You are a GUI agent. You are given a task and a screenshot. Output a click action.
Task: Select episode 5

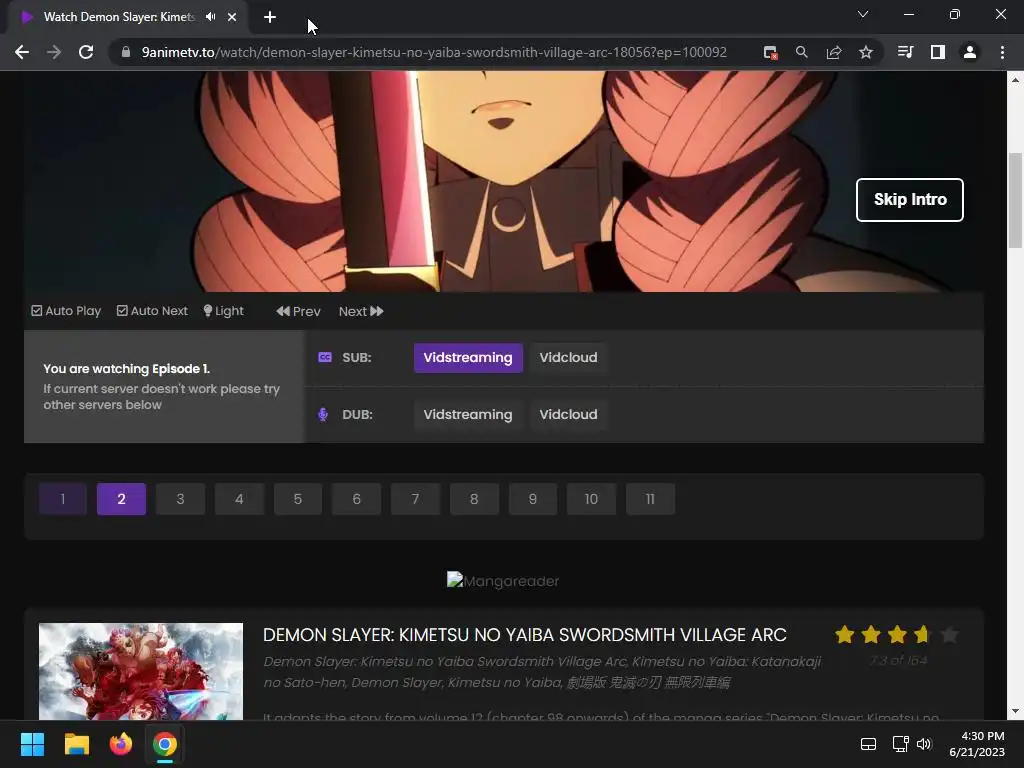coord(298,499)
